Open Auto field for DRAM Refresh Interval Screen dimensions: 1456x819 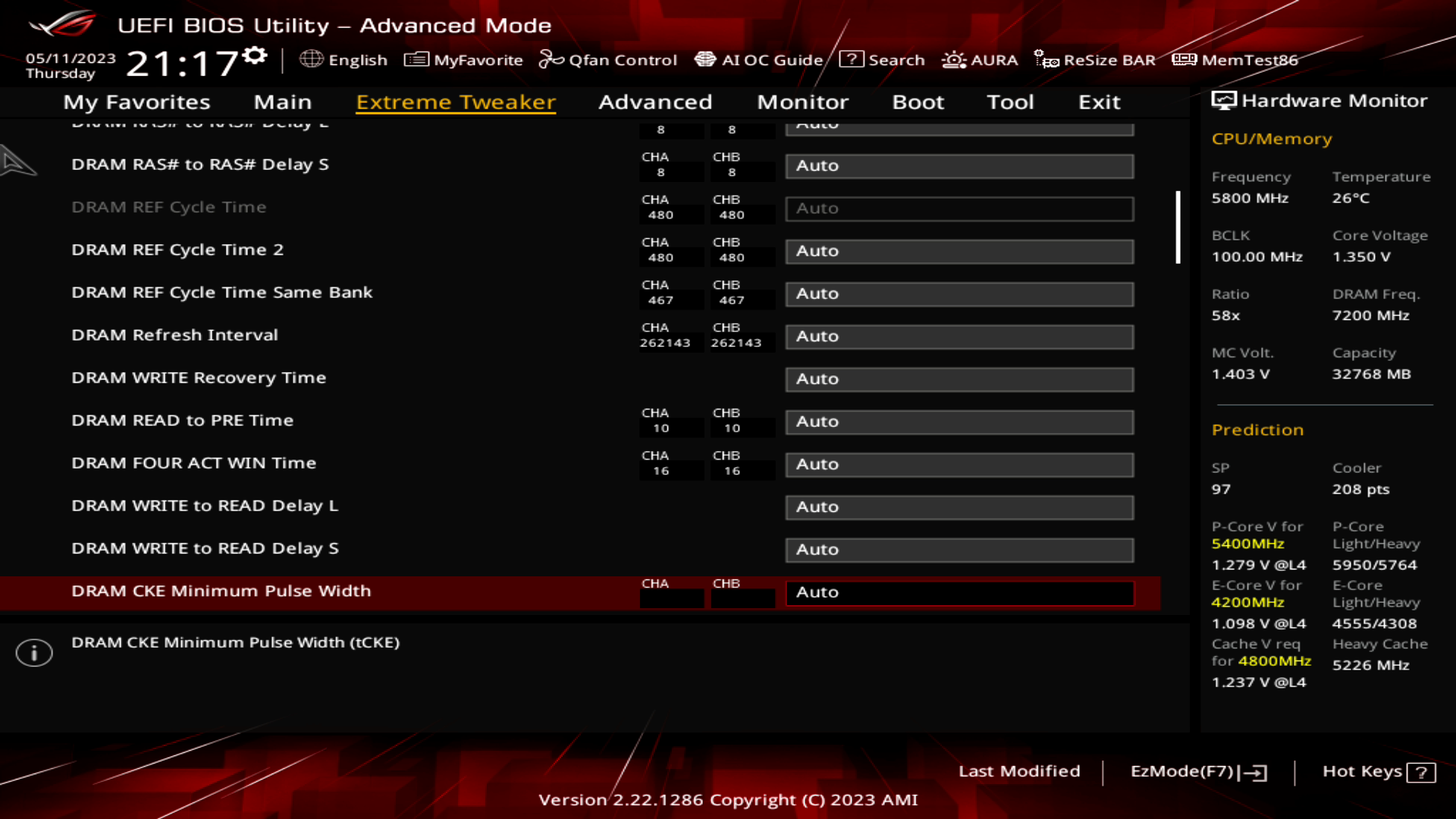959,337
